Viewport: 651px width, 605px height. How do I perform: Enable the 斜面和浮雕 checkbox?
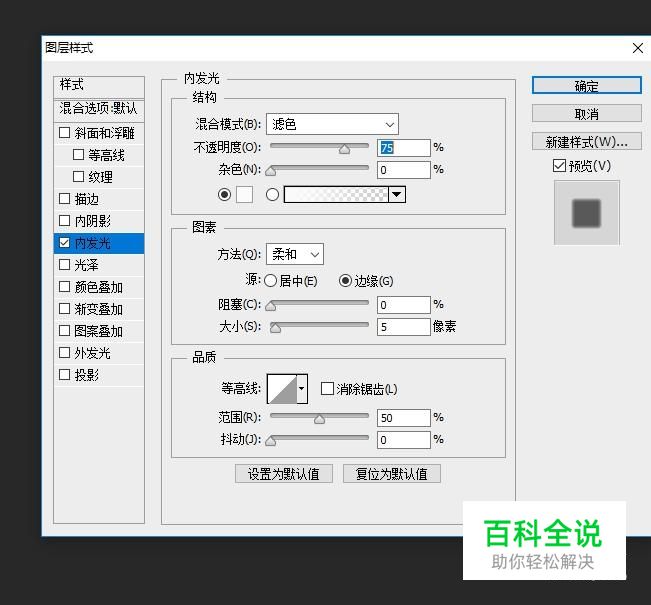click(x=64, y=133)
